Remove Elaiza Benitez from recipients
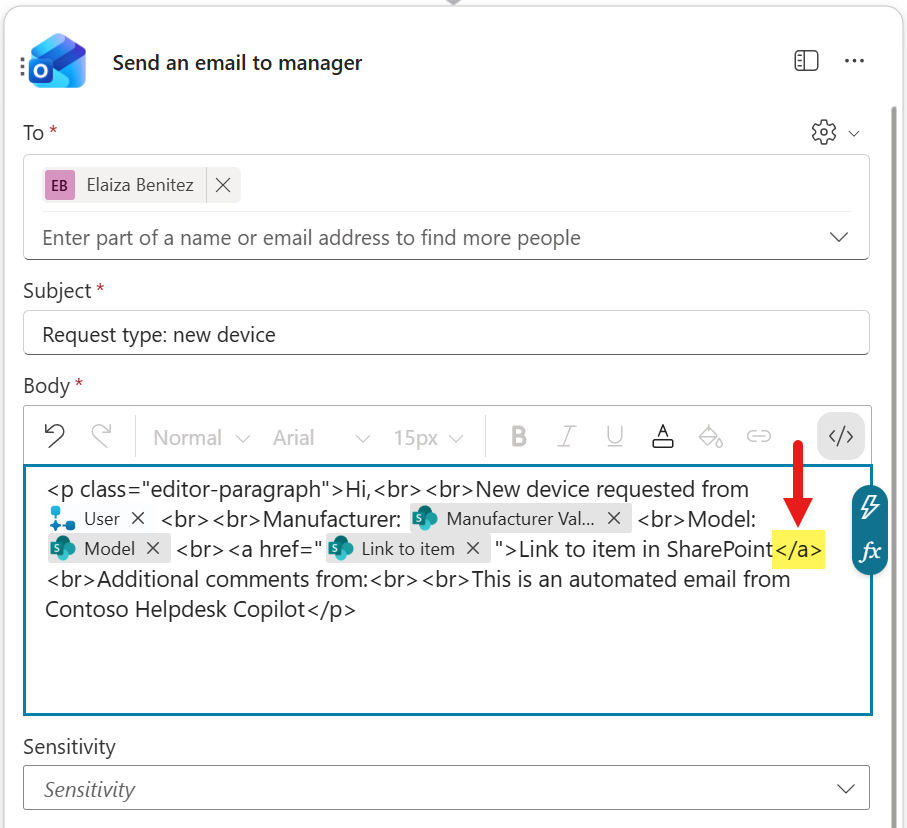 coord(223,185)
